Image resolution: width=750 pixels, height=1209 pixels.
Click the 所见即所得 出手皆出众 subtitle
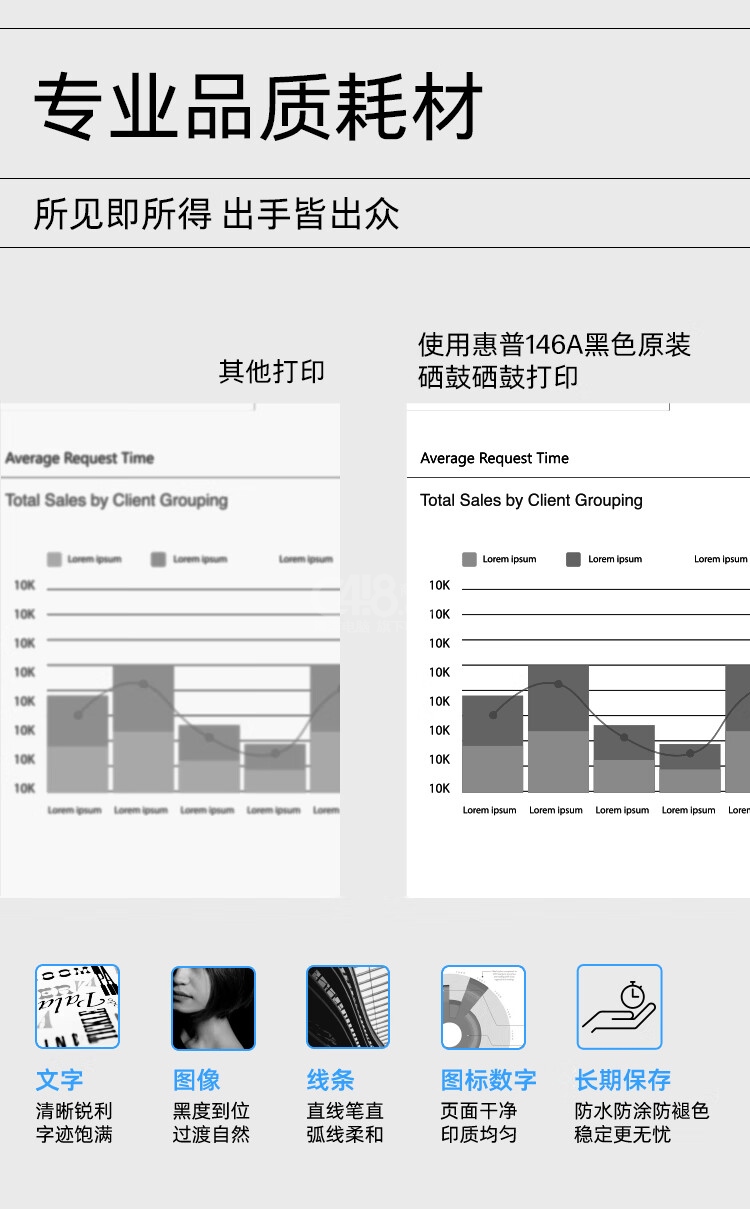[x=216, y=214]
